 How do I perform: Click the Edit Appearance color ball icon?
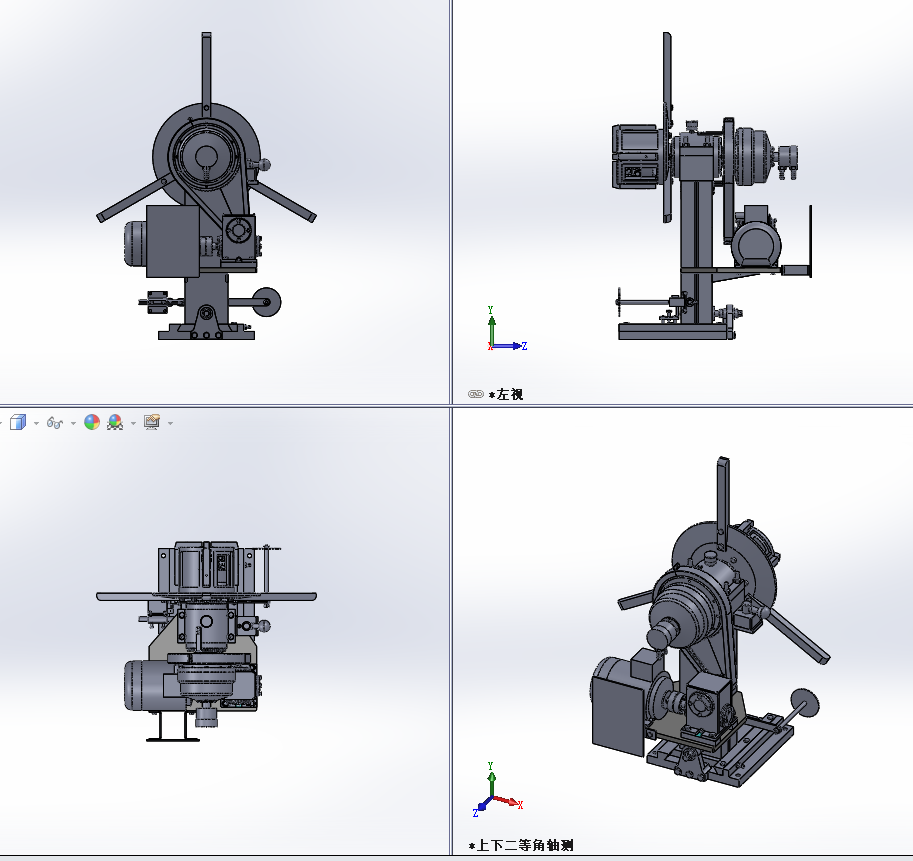point(92,422)
